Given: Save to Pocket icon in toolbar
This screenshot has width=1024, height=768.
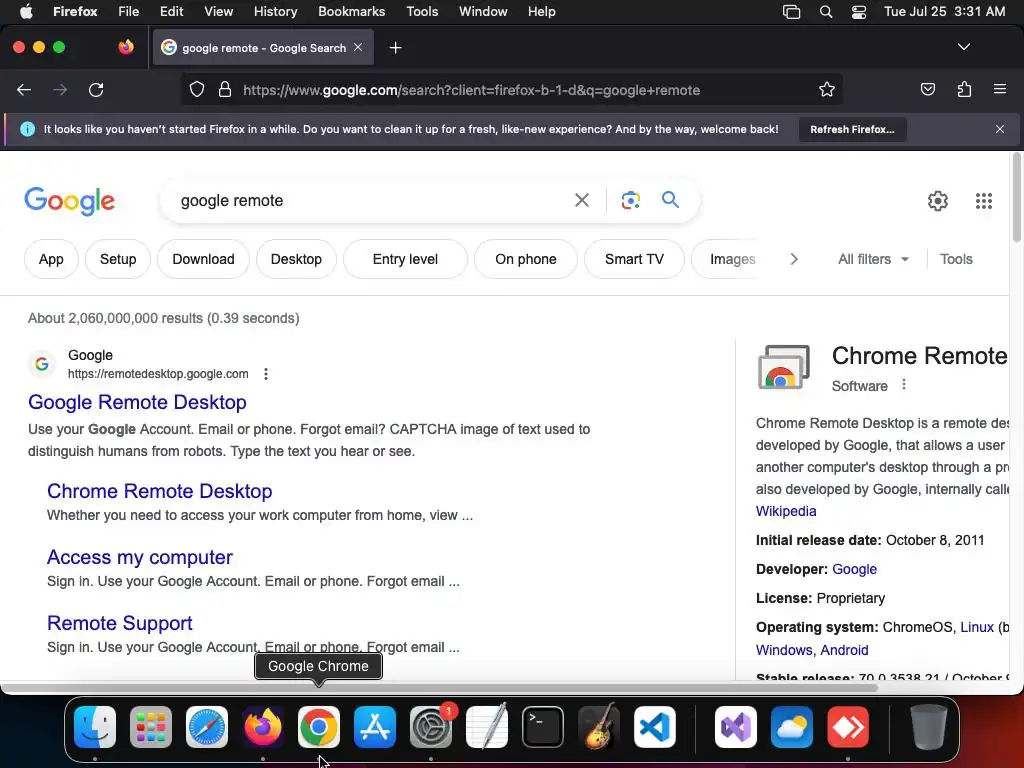Looking at the screenshot, I should (927, 90).
